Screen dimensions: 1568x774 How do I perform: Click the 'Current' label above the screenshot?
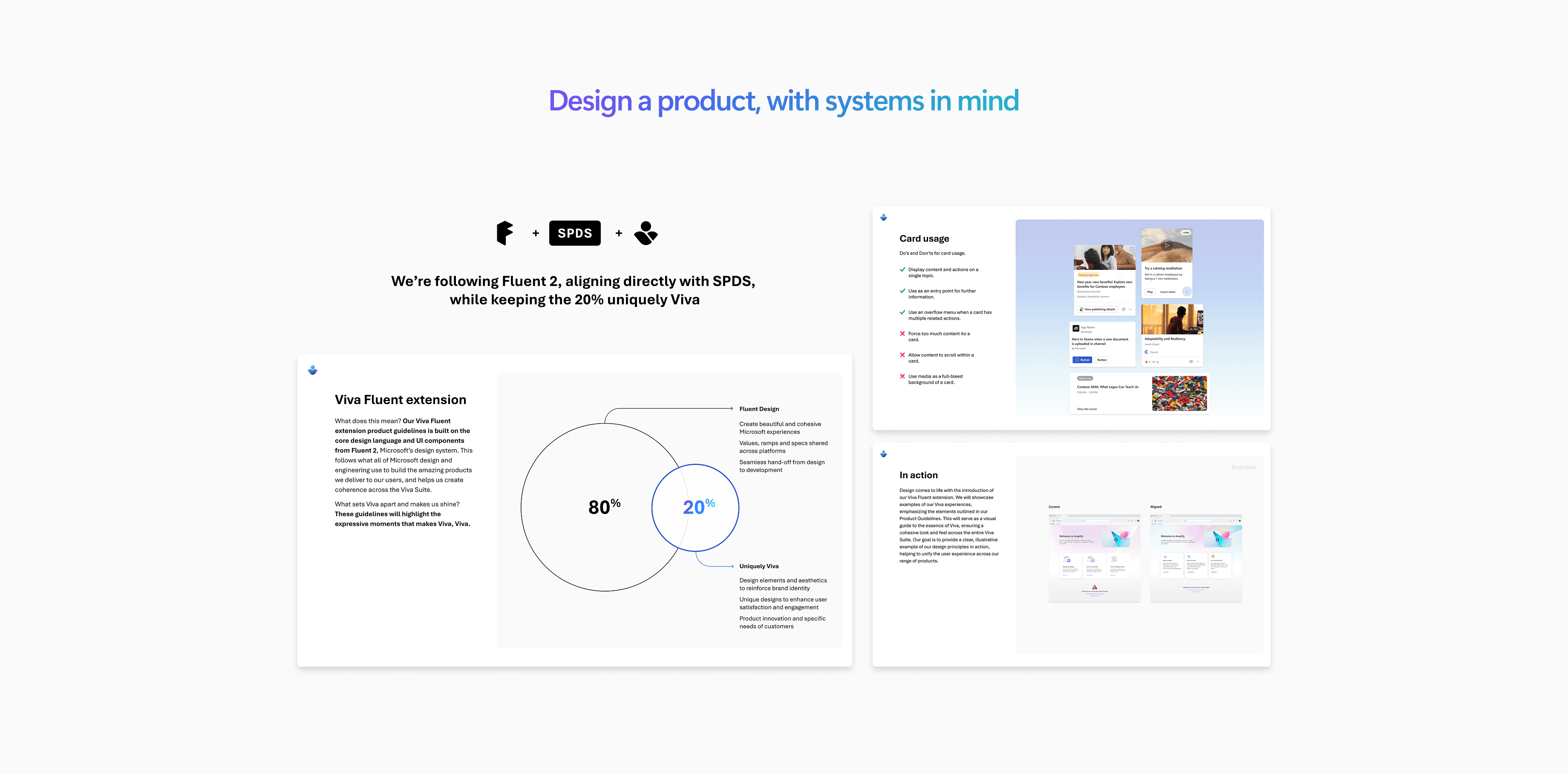tap(1054, 507)
